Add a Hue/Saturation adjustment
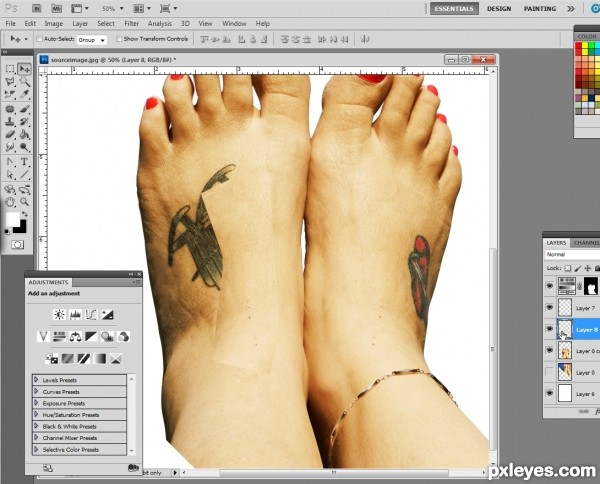The height and width of the screenshot is (484, 600). 59,337
